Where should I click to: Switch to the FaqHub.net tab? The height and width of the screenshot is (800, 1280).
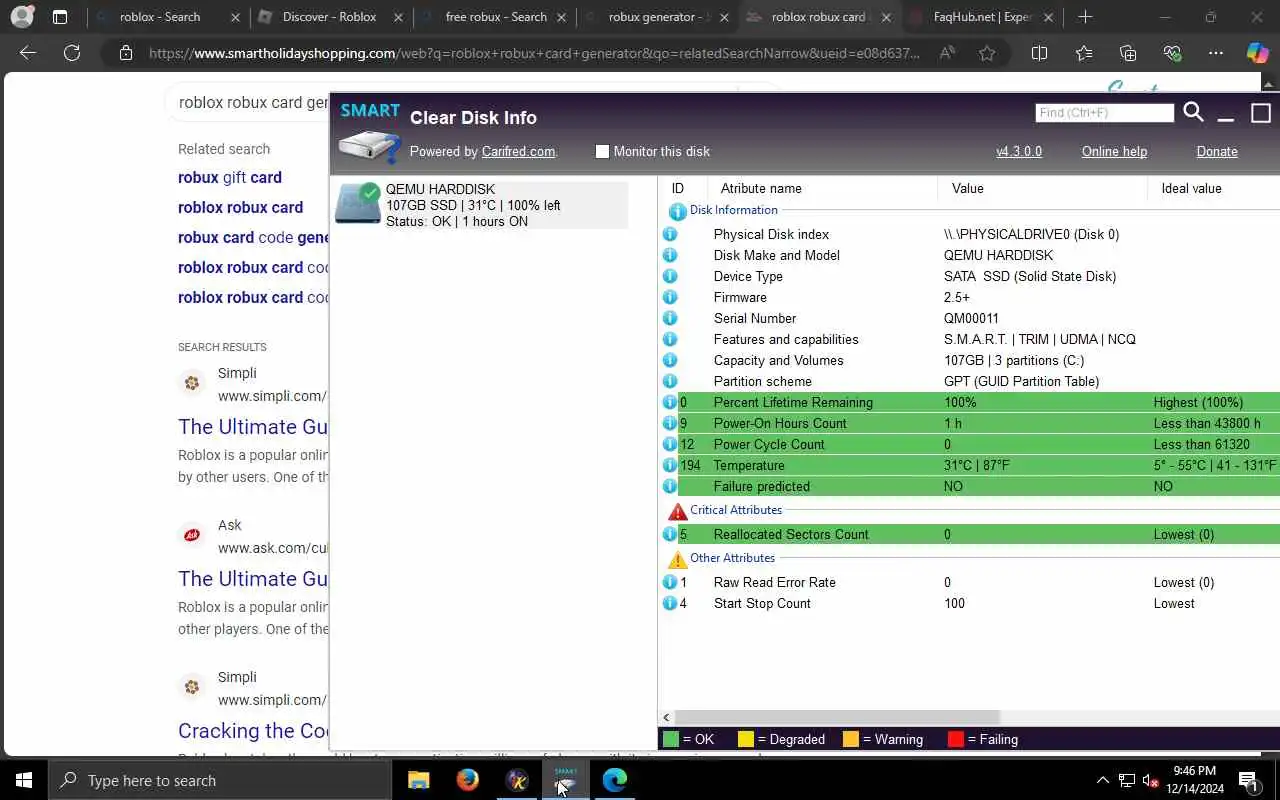coord(983,17)
